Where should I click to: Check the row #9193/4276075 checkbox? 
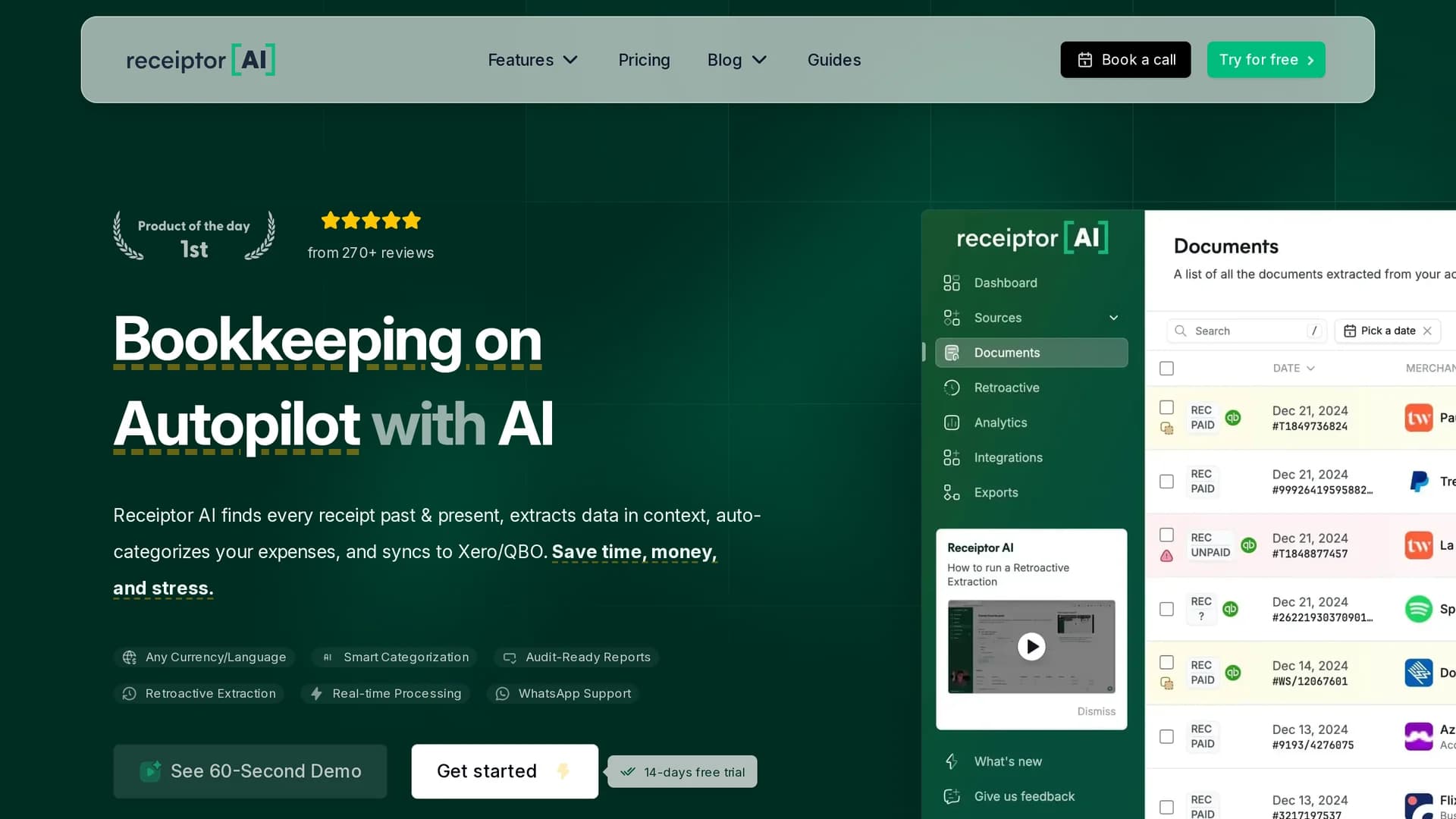1166,736
